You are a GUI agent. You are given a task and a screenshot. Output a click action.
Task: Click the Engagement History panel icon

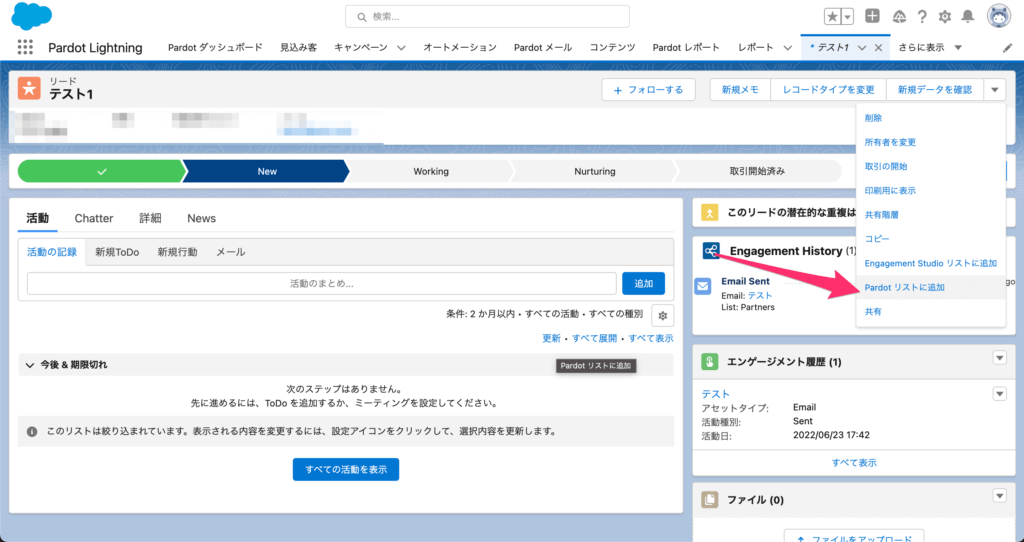tap(711, 251)
